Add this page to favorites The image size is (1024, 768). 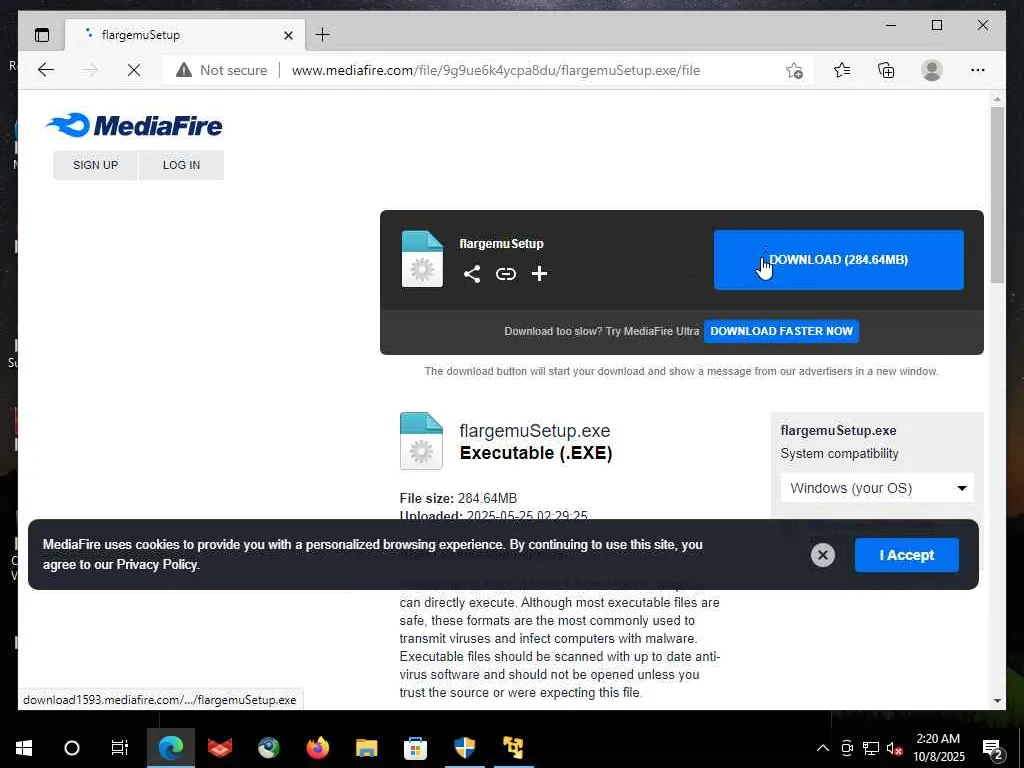[x=794, y=70]
